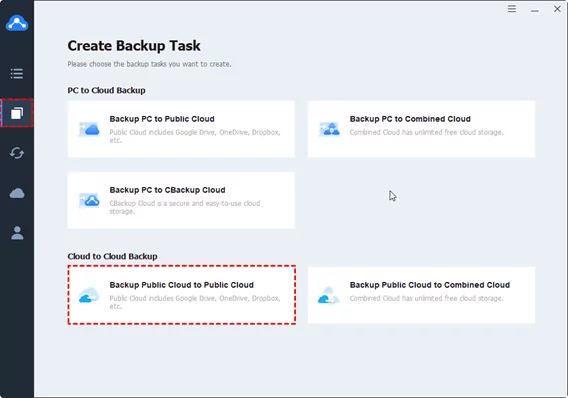Click 'Please choose the backup tasks' subtitle

149,64
